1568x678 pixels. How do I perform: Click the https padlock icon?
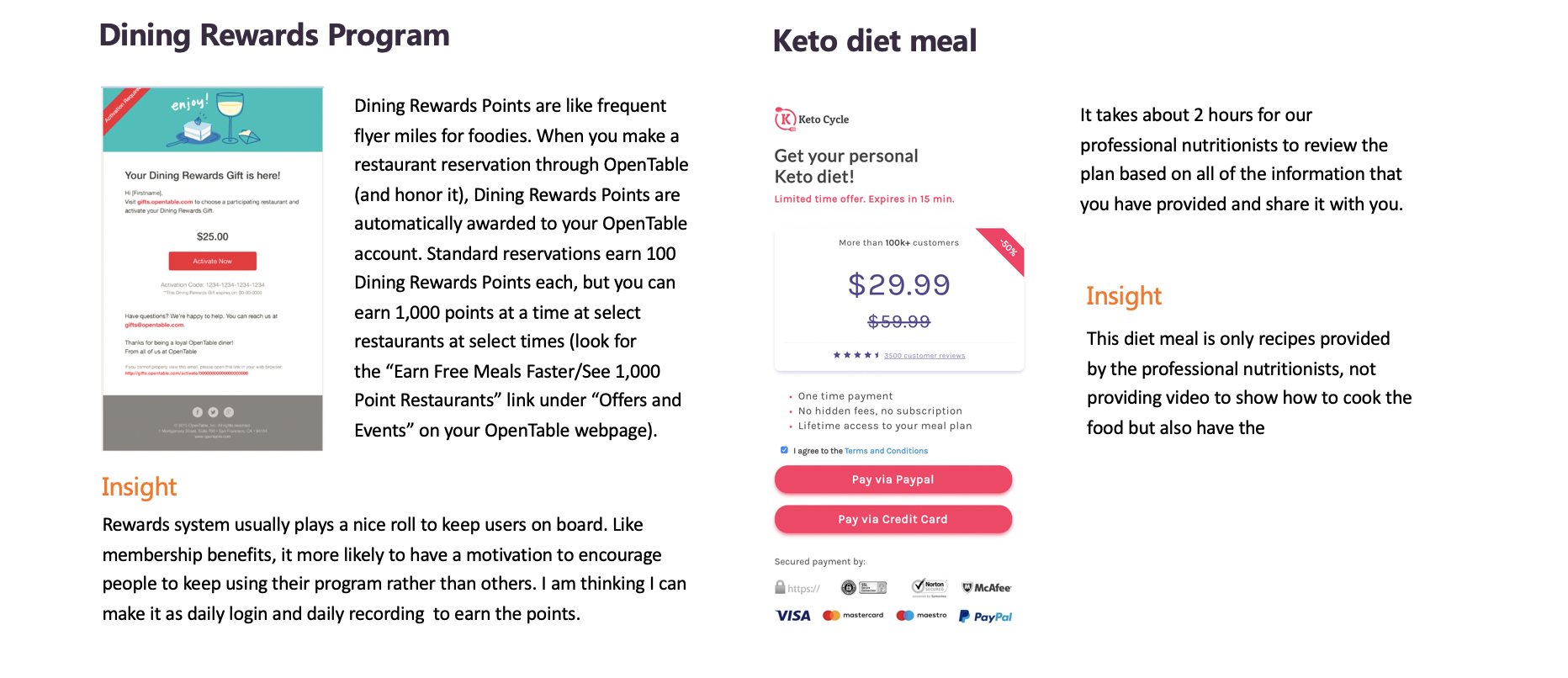click(x=780, y=587)
